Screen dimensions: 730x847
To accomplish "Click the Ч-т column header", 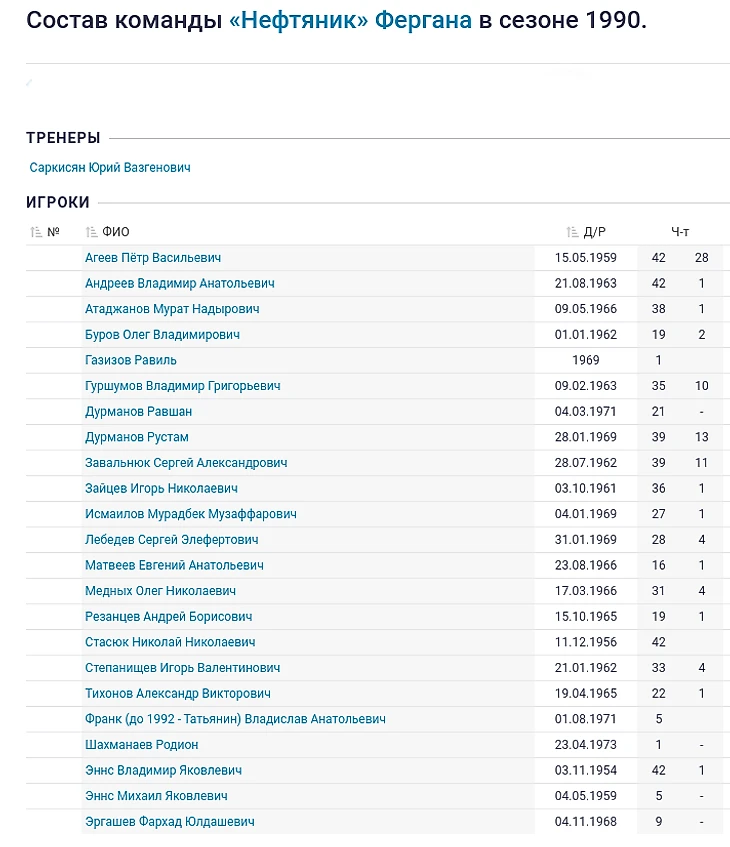I will pos(680,232).
